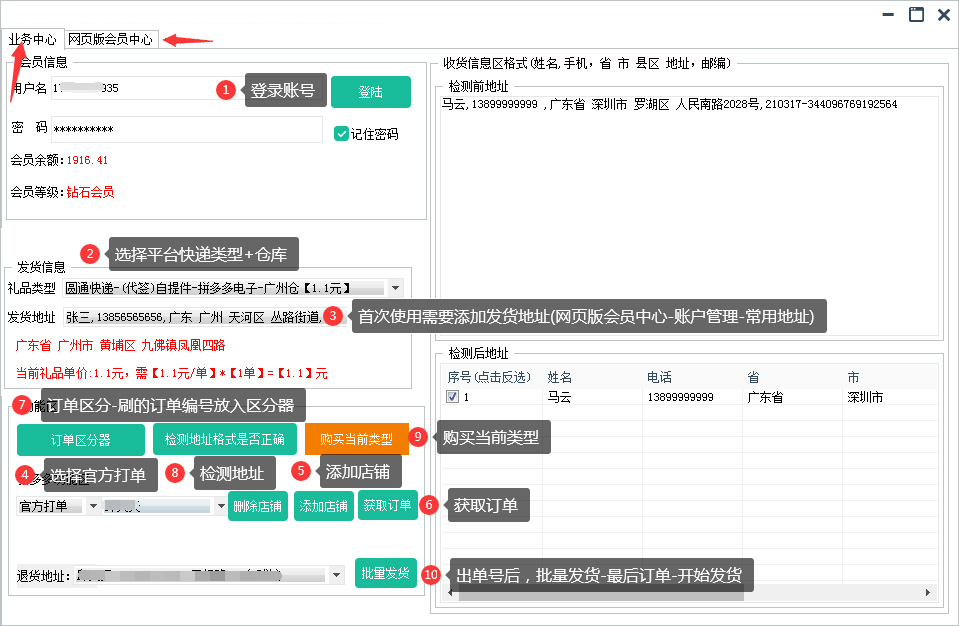Open the 网页版会员中心 tab
This screenshot has width=959, height=626.
[110, 39]
